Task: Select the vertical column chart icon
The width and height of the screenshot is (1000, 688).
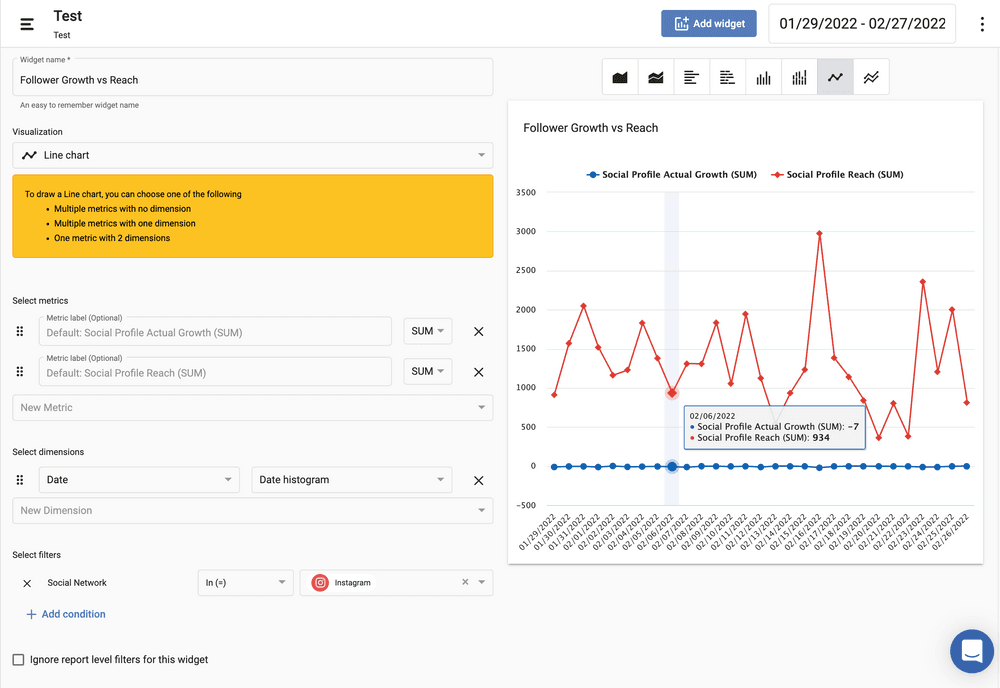Action: [764, 78]
